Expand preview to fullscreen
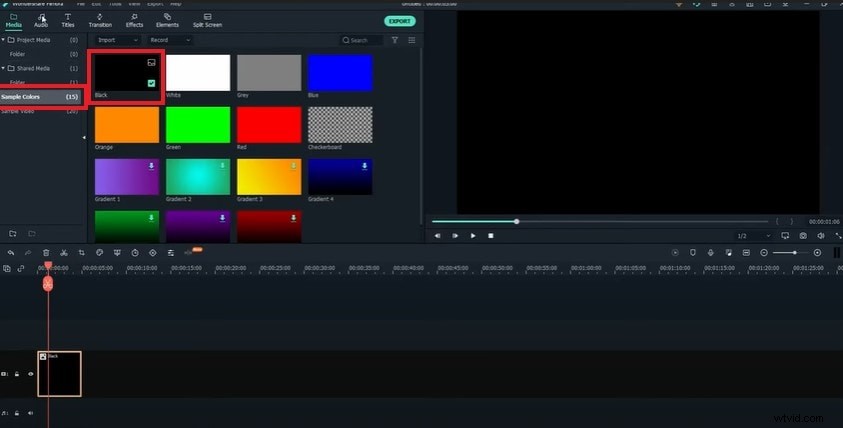The height and width of the screenshot is (428, 843). 838,236
